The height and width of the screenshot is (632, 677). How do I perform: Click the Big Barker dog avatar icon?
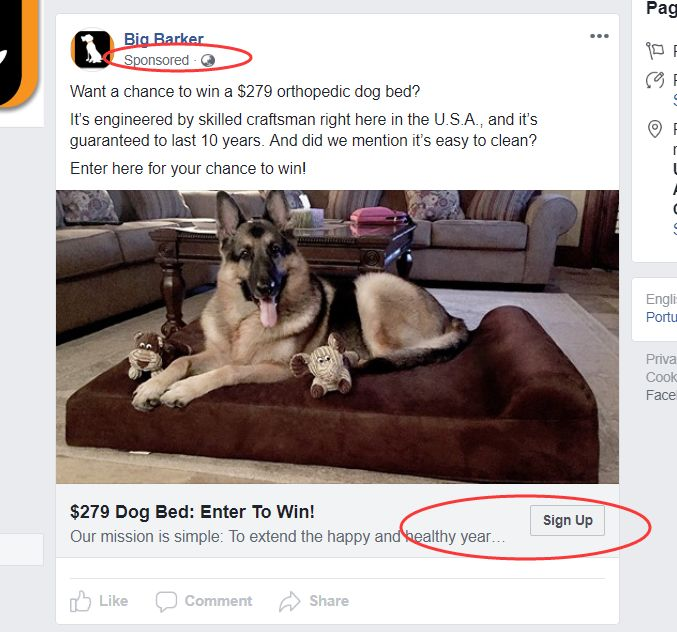click(92, 49)
